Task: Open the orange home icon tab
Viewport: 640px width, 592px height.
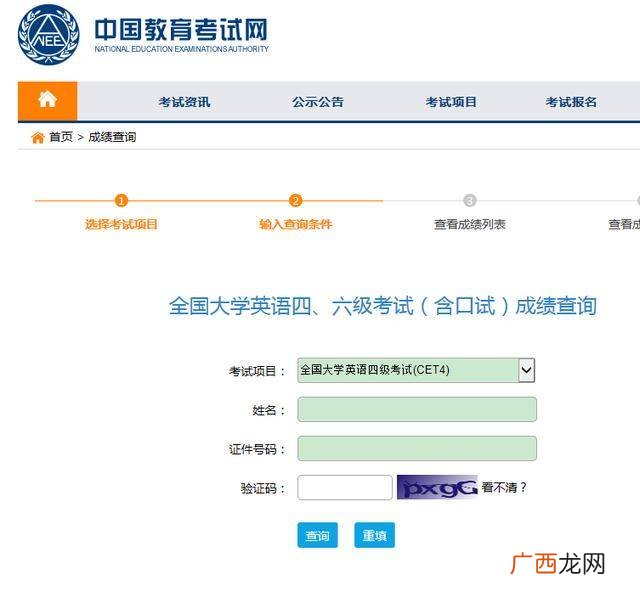Action: [47, 101]
